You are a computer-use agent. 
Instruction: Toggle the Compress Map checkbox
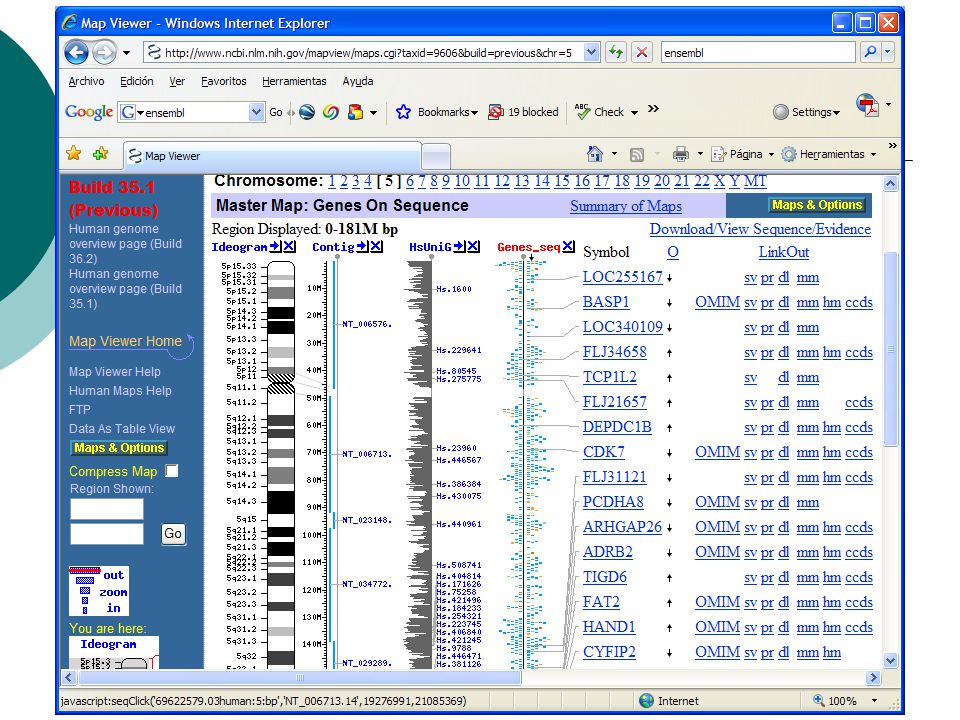(x=172, y=471)
